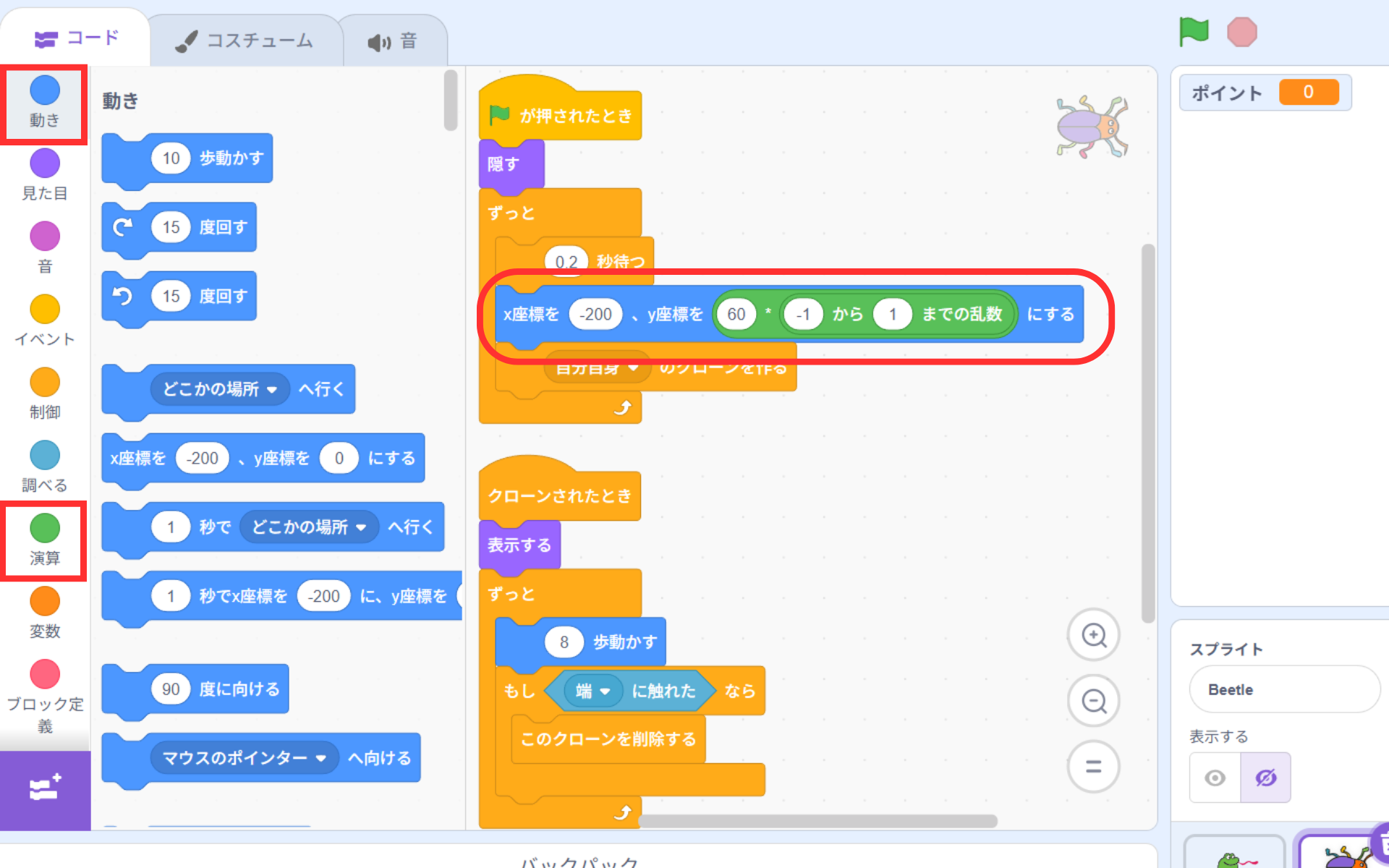Viewport: 1389px width, 868px height.
Task: Click the ポイント variable monitor on stage
Action: (x=1265, y=93)
